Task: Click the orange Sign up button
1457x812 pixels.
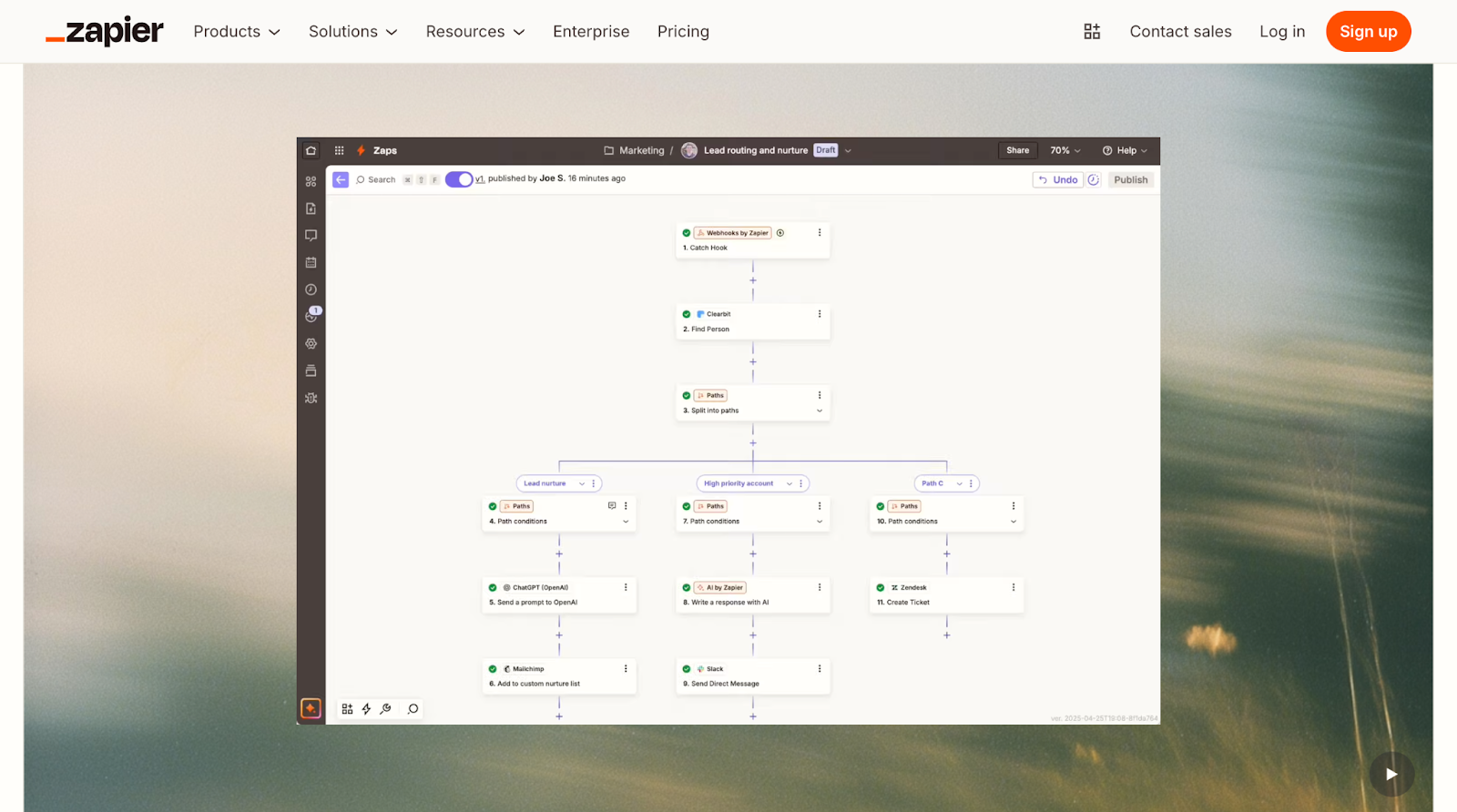Action: (x=1369, y=32)
